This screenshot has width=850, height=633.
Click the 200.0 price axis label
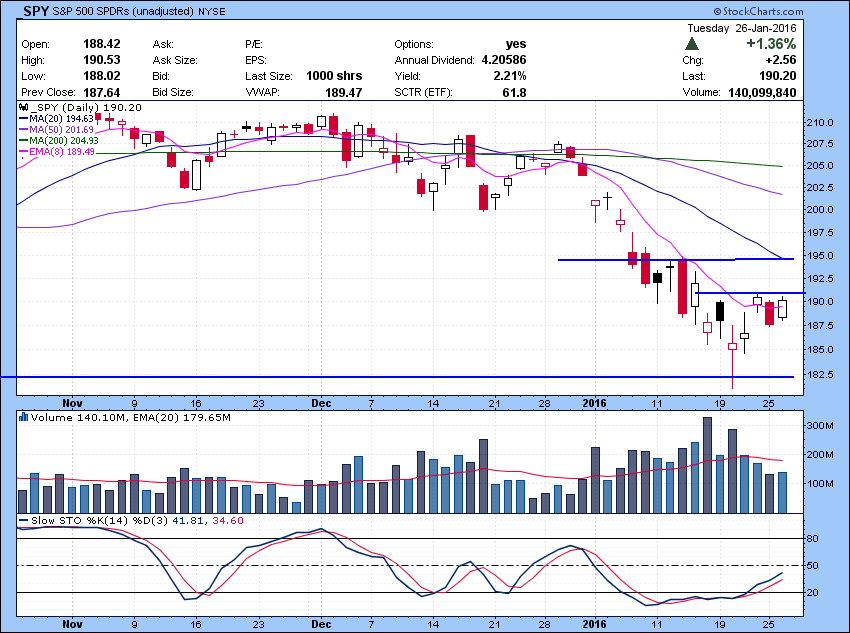point(822,210)
